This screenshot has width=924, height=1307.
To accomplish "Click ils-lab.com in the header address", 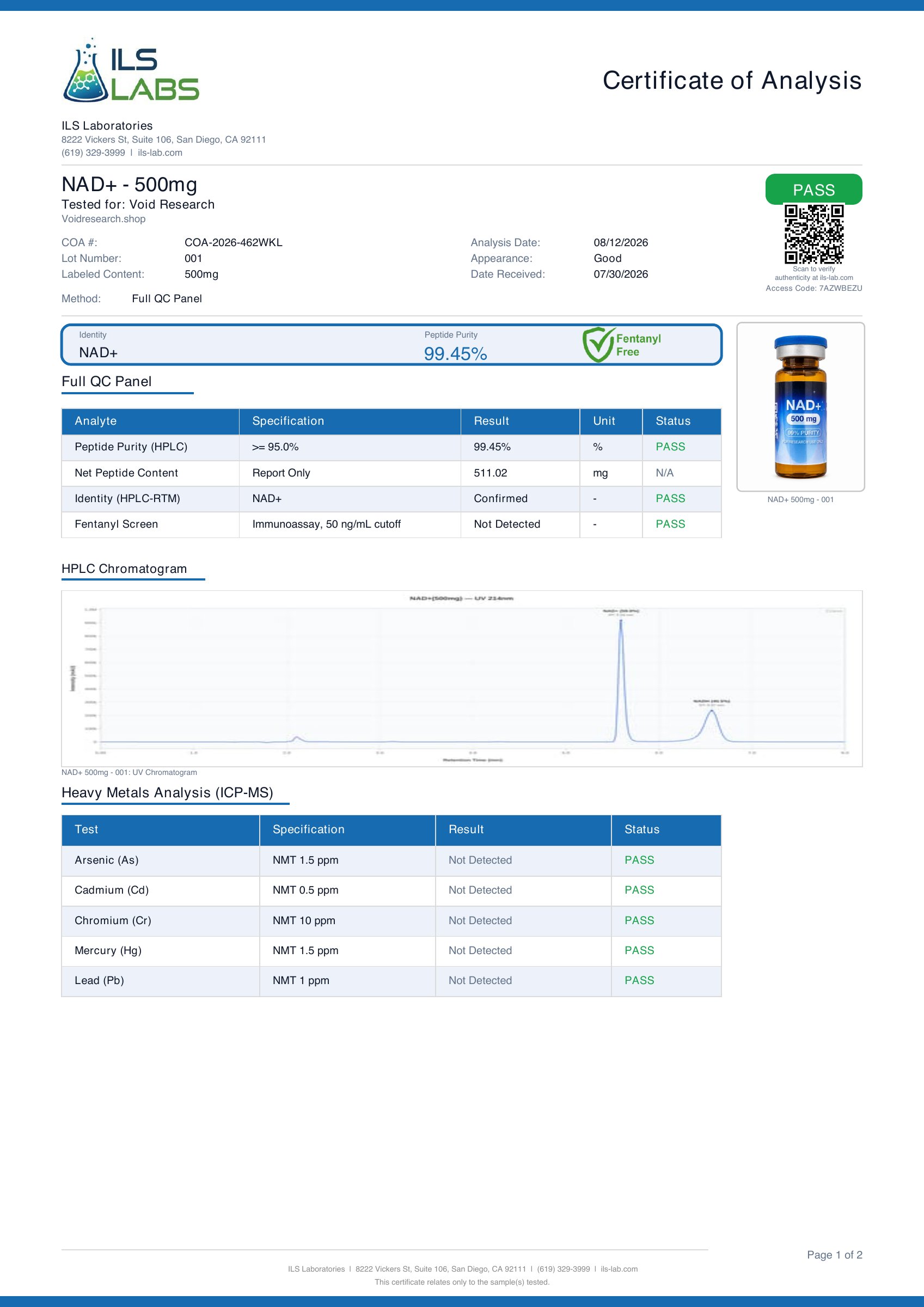I will coord(160,152).
